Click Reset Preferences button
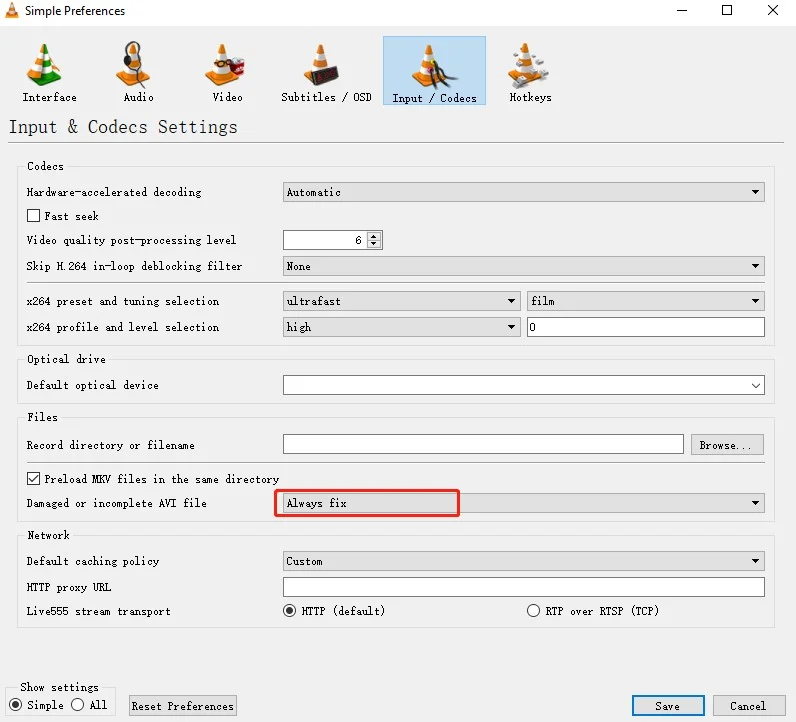 point(183,706)
